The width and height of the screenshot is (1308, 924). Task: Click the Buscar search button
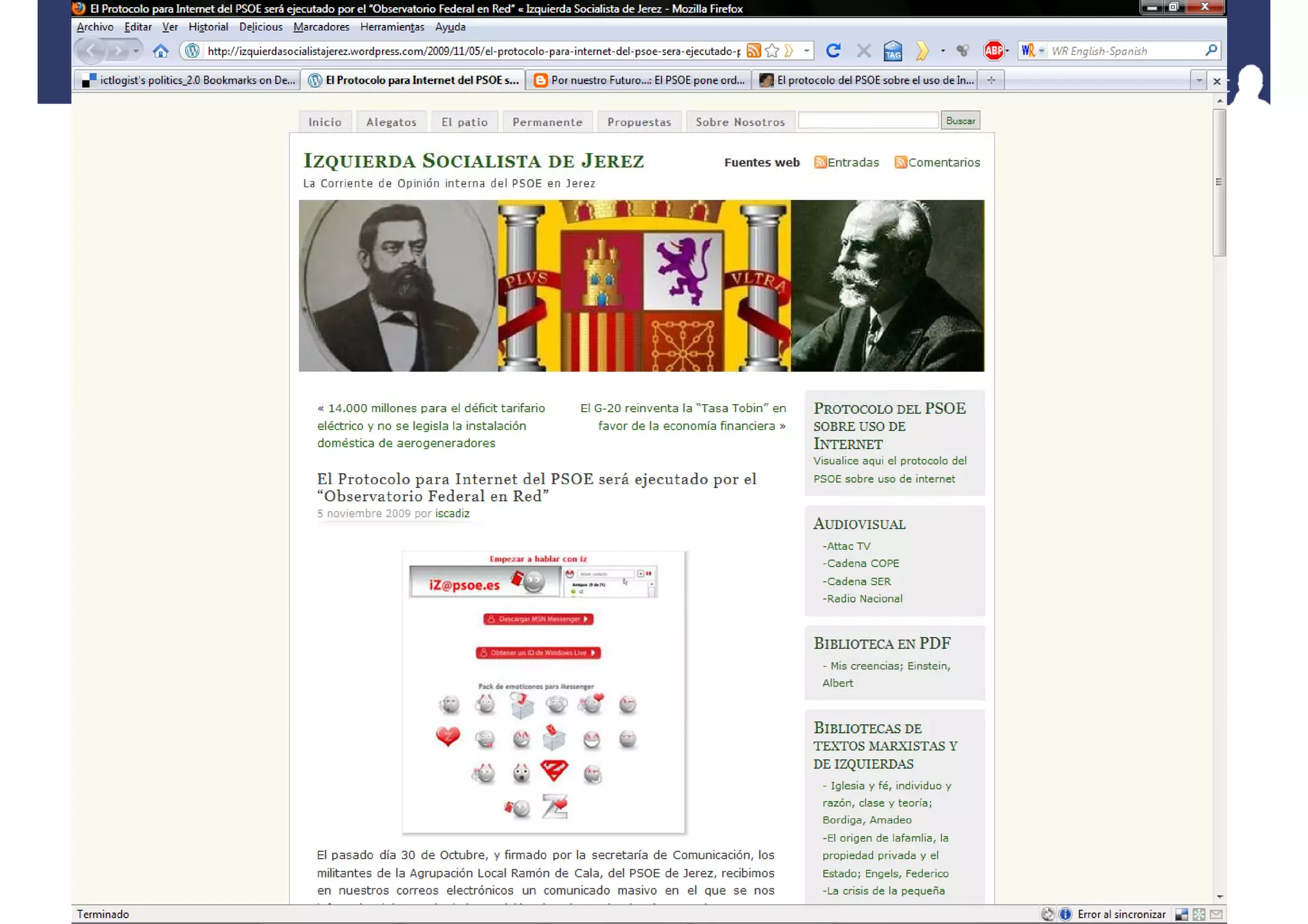(960, 120)
